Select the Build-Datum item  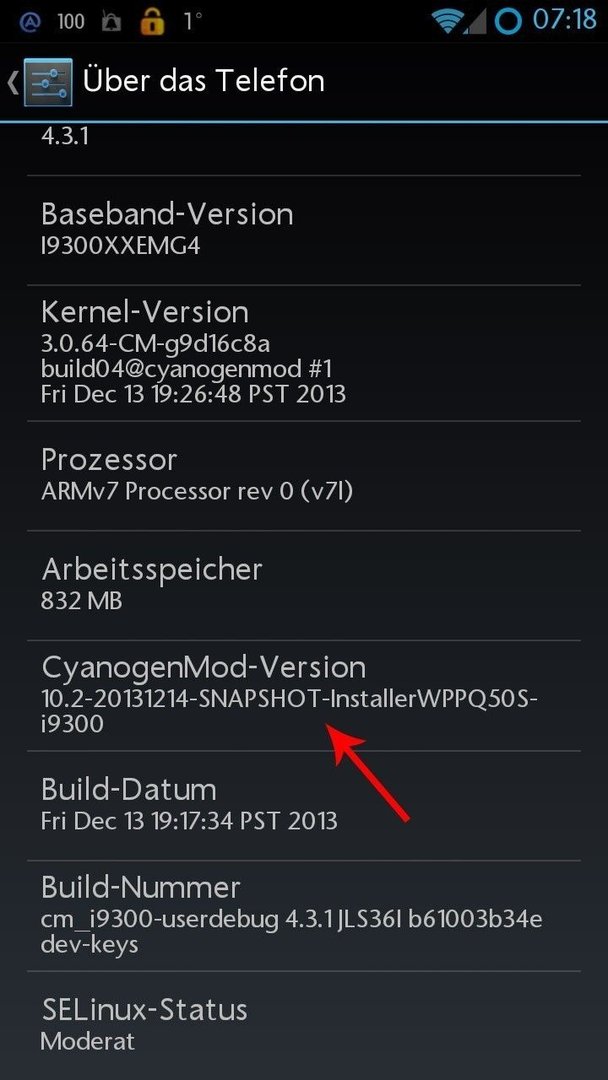[x=304, y=806]
